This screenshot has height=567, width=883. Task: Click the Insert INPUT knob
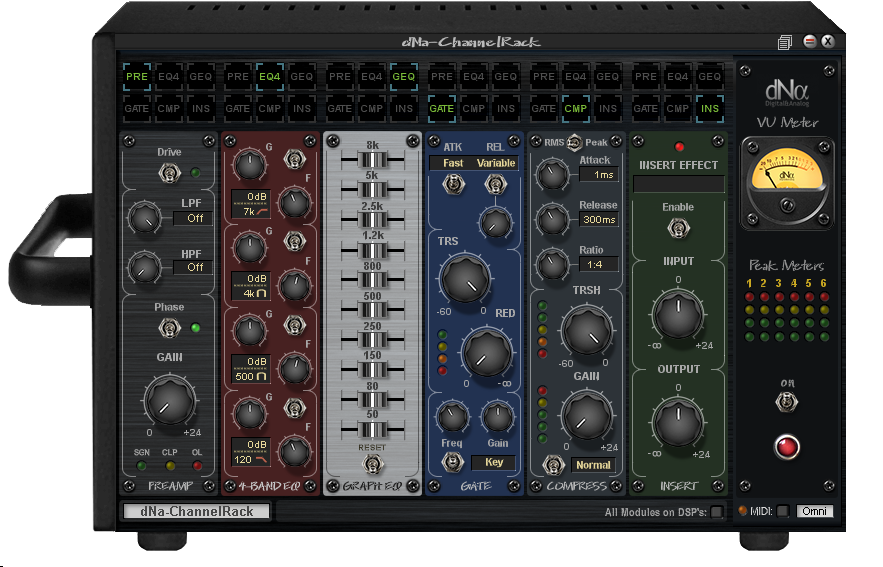[x=678, y=315]
